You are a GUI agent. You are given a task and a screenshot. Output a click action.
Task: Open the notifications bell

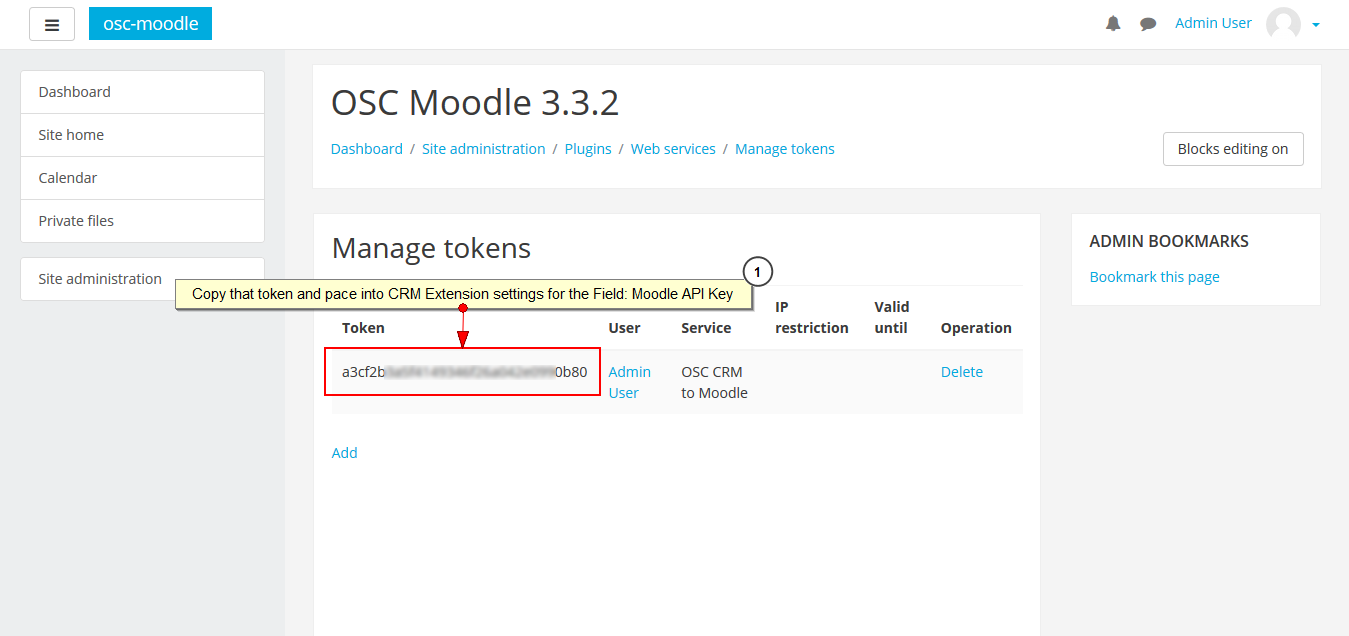[x=1113, y=23]
